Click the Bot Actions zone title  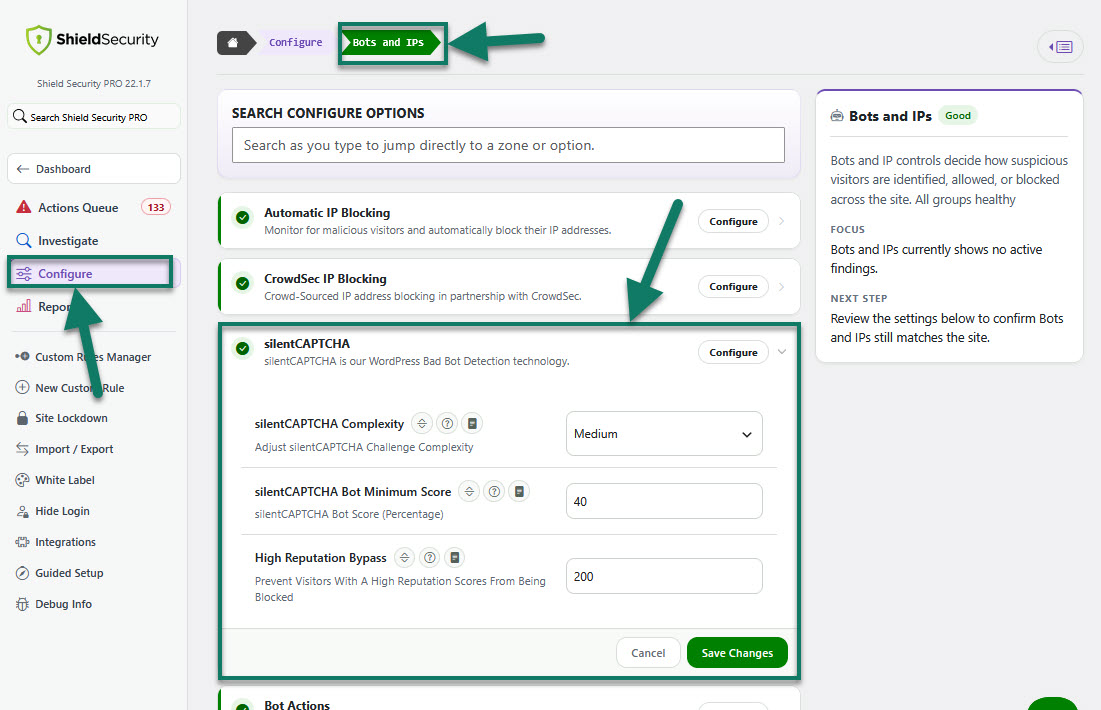297,704
